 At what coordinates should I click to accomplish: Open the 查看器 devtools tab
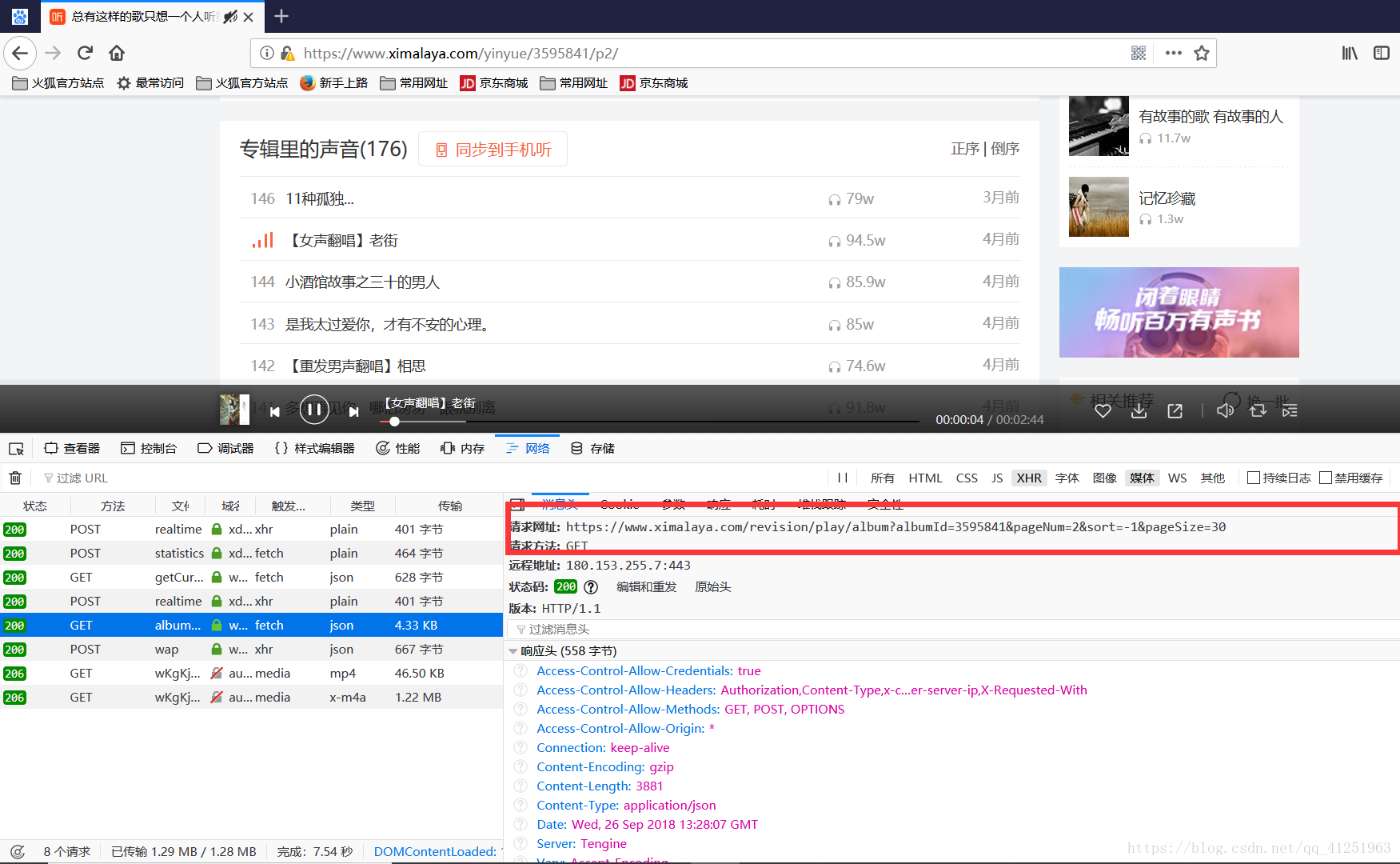coord(72,448)
